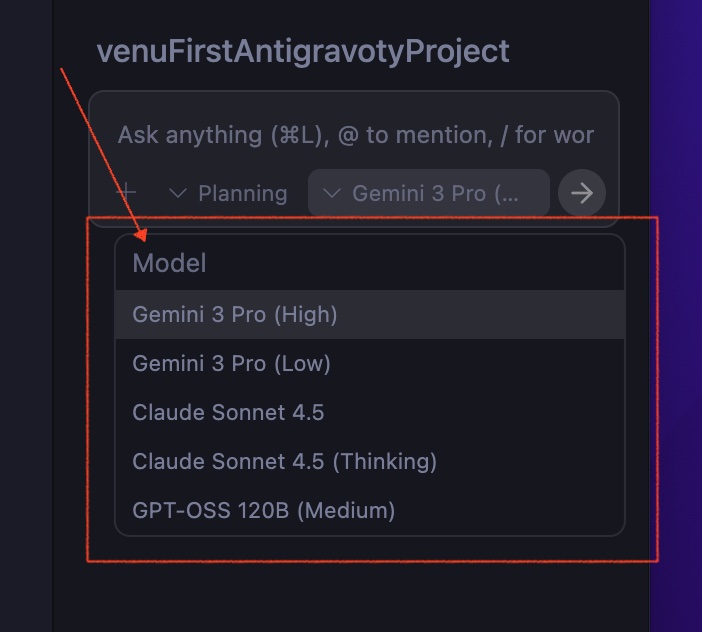The height and width of the screenshot is (632, 702).
Task: Click the venuFirstAntigravotyProject title
Action: pyautogui.click(x=302, y=51)
